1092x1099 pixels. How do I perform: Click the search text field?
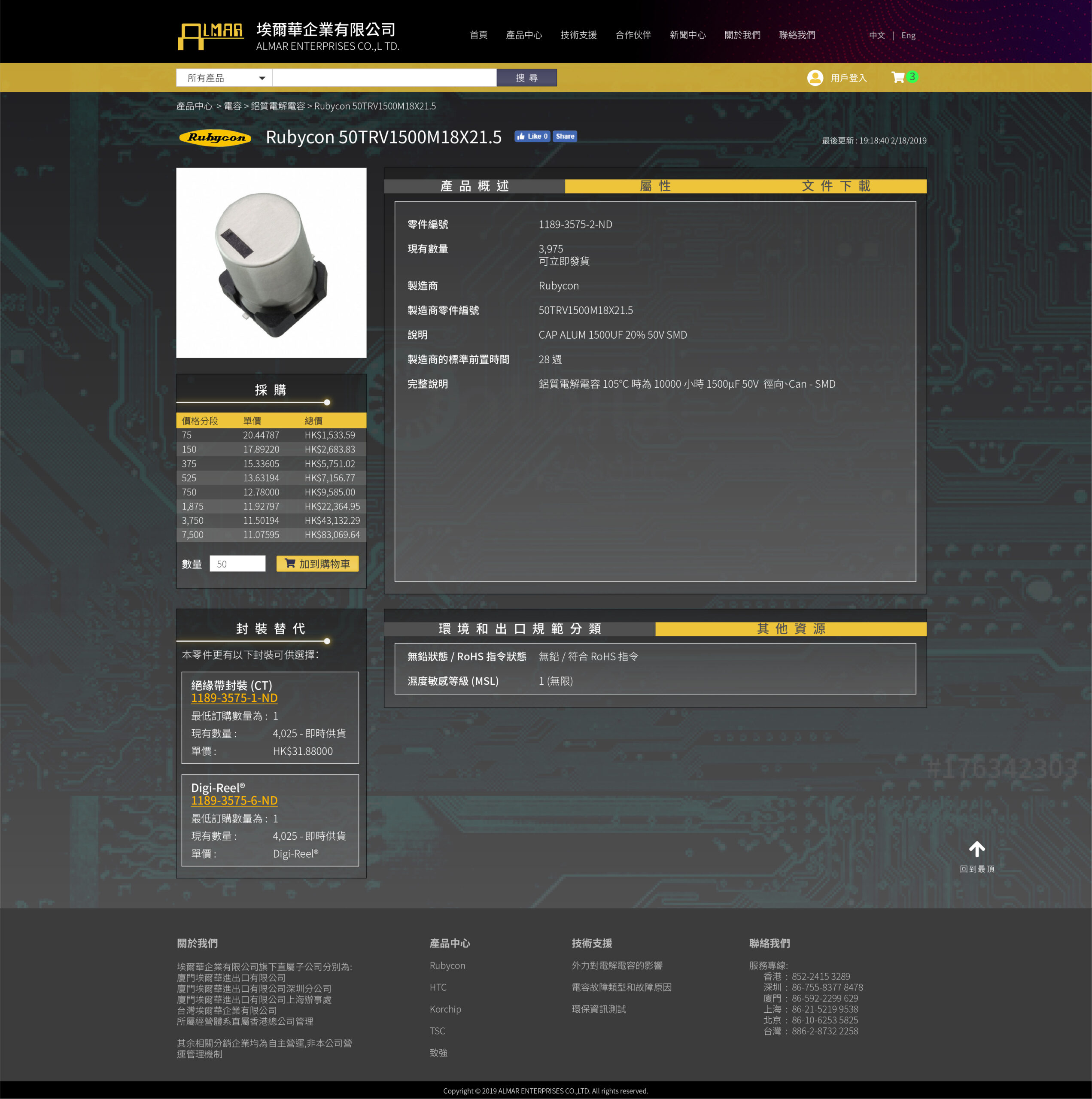(x=385, y=78)
